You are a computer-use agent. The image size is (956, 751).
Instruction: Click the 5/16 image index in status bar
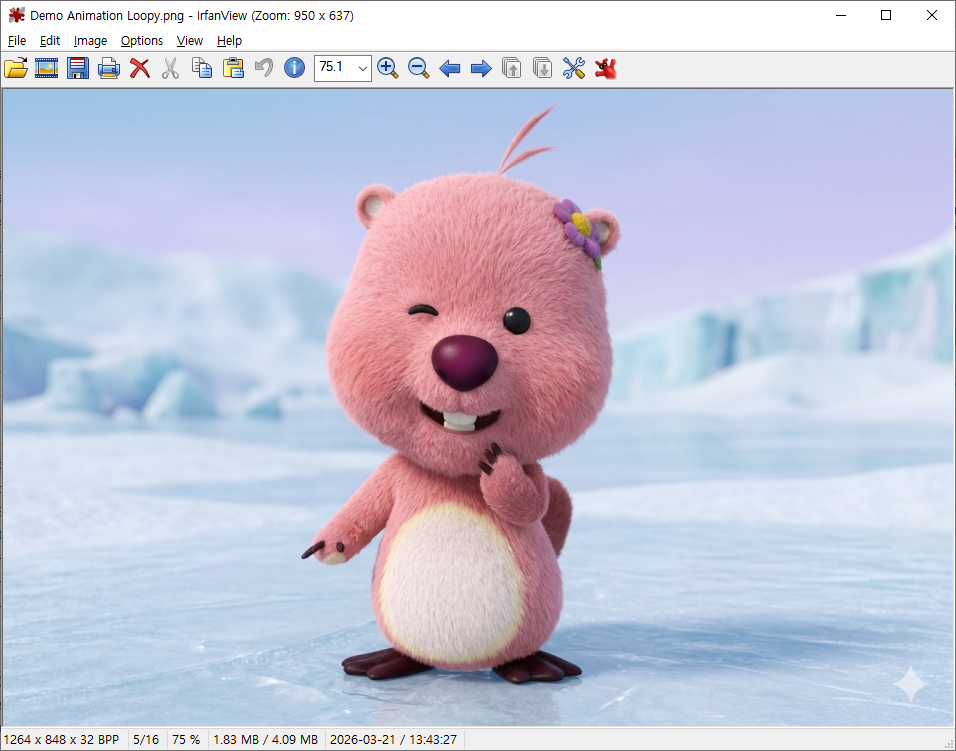[x=146, y=739]
